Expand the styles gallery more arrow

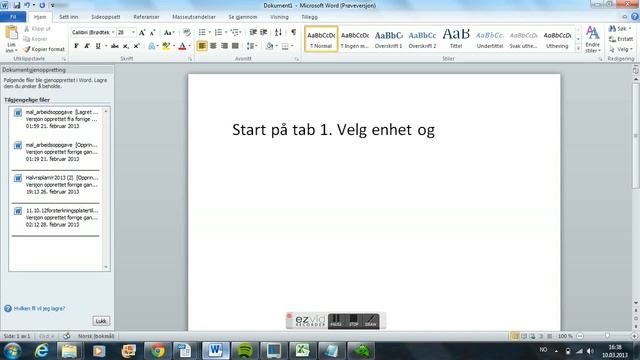coord(578,49)
